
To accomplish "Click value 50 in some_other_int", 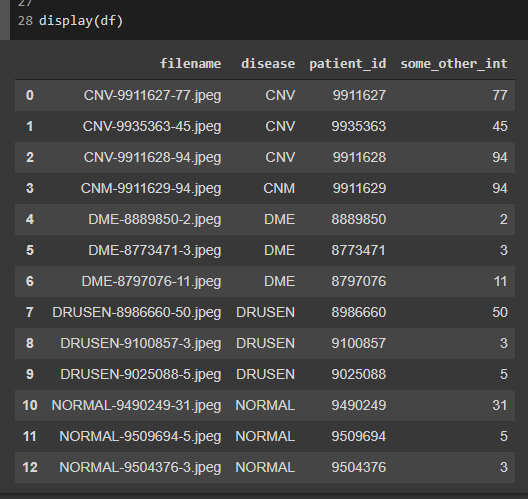I will point(500,312).
